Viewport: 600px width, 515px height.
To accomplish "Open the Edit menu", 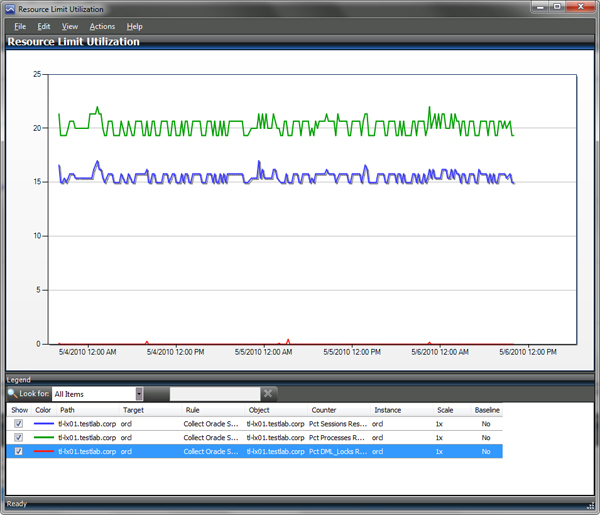I will click(44, 26).
